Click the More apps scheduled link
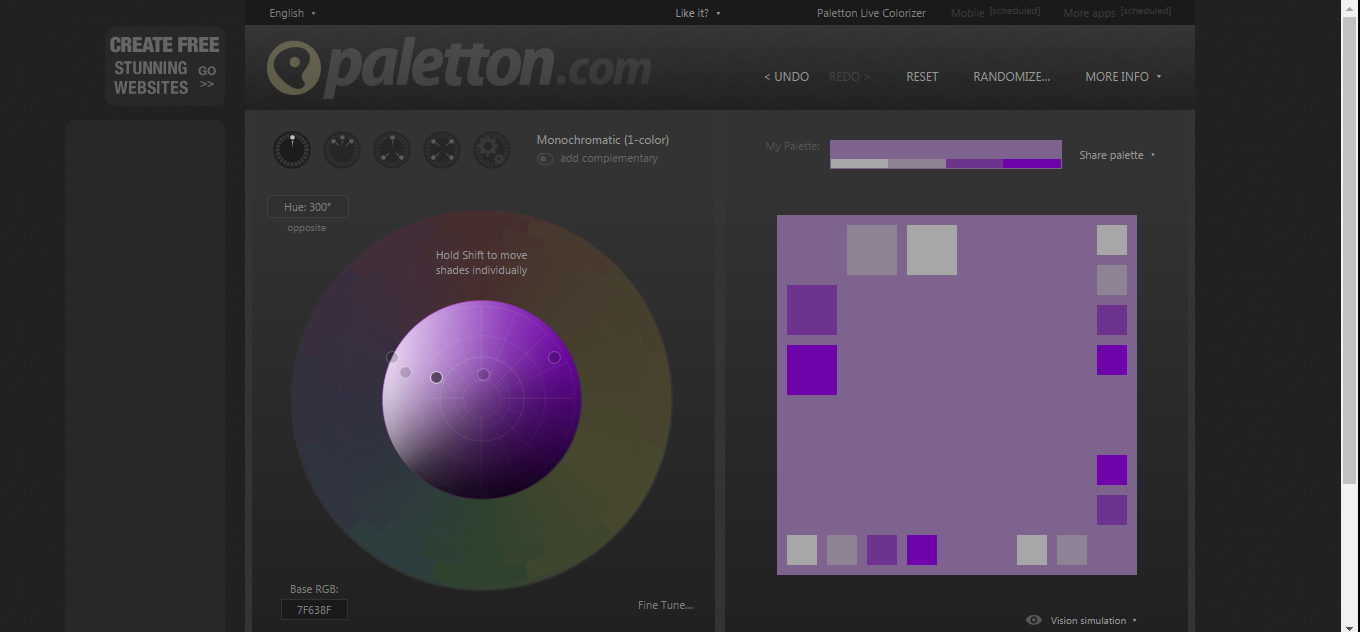The width and height of the screenshot is (1360, 632). (x=1117, y=13)
